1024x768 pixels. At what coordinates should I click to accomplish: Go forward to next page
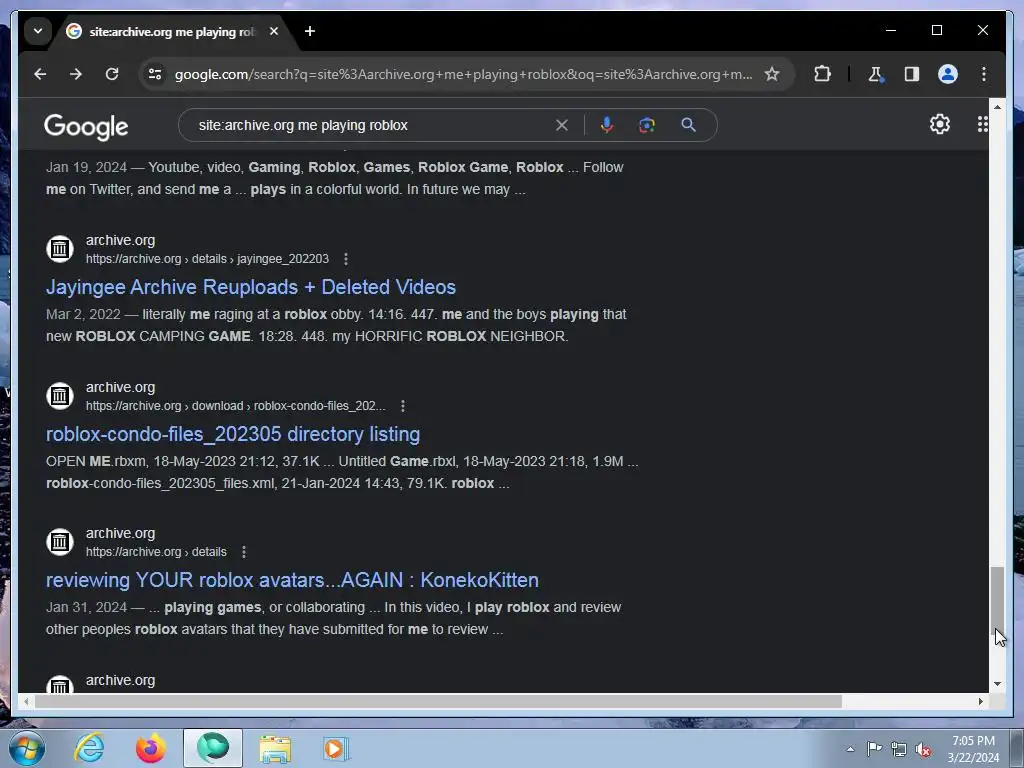click(76, 74)
